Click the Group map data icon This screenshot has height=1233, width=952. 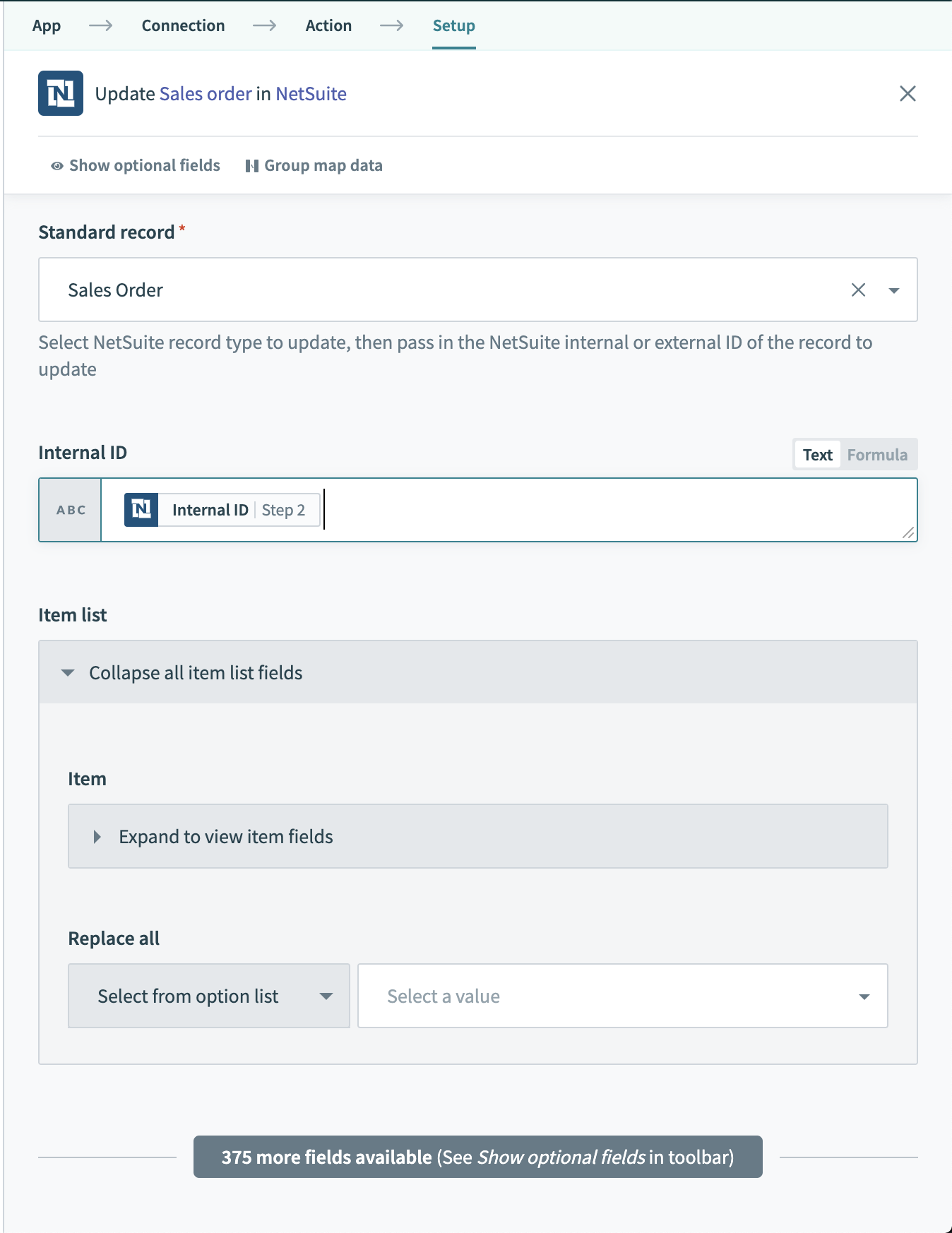coord(253,165)
